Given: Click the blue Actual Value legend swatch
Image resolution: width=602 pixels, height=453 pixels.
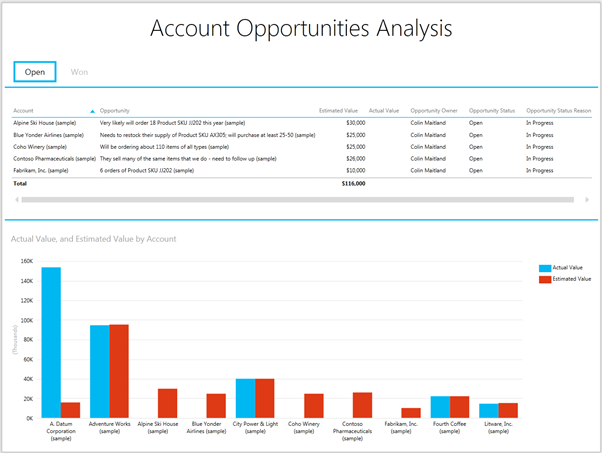Looking at the screenshot, I should (545, 268).
